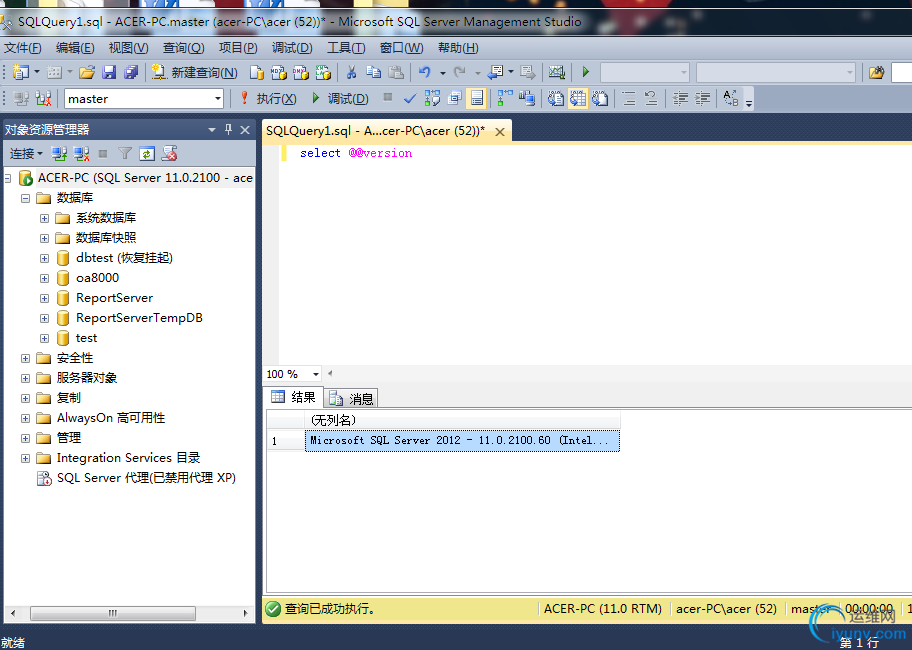Expand the AlwaysOn 高可用性 folder

point(25,418)
